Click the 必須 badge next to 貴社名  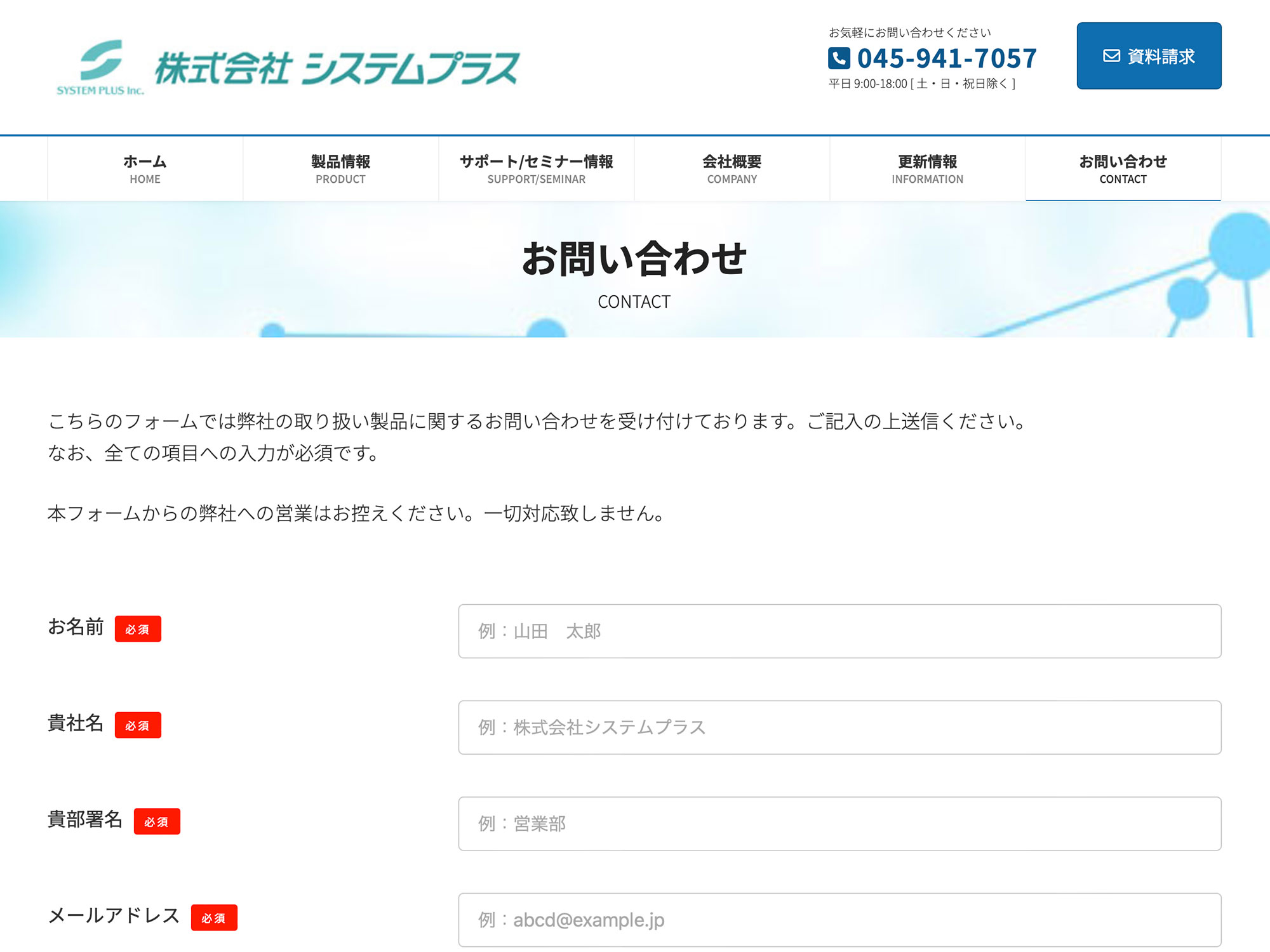[x=138, y=725]
